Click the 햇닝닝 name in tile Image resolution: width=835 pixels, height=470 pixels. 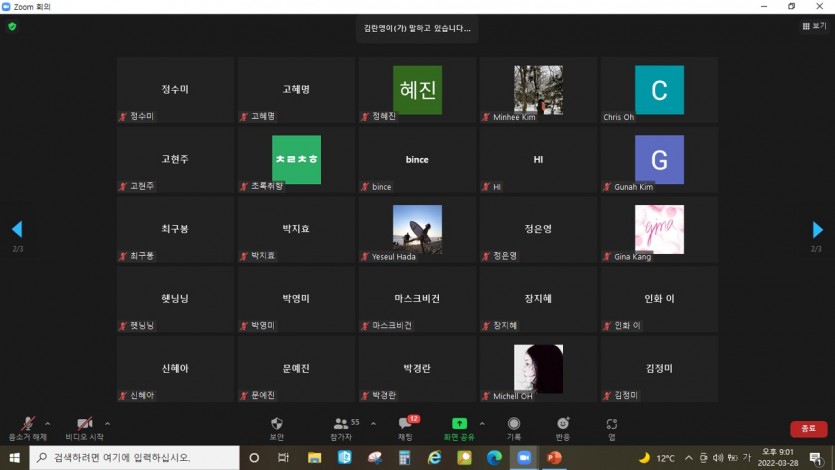[x=175, y=299]
